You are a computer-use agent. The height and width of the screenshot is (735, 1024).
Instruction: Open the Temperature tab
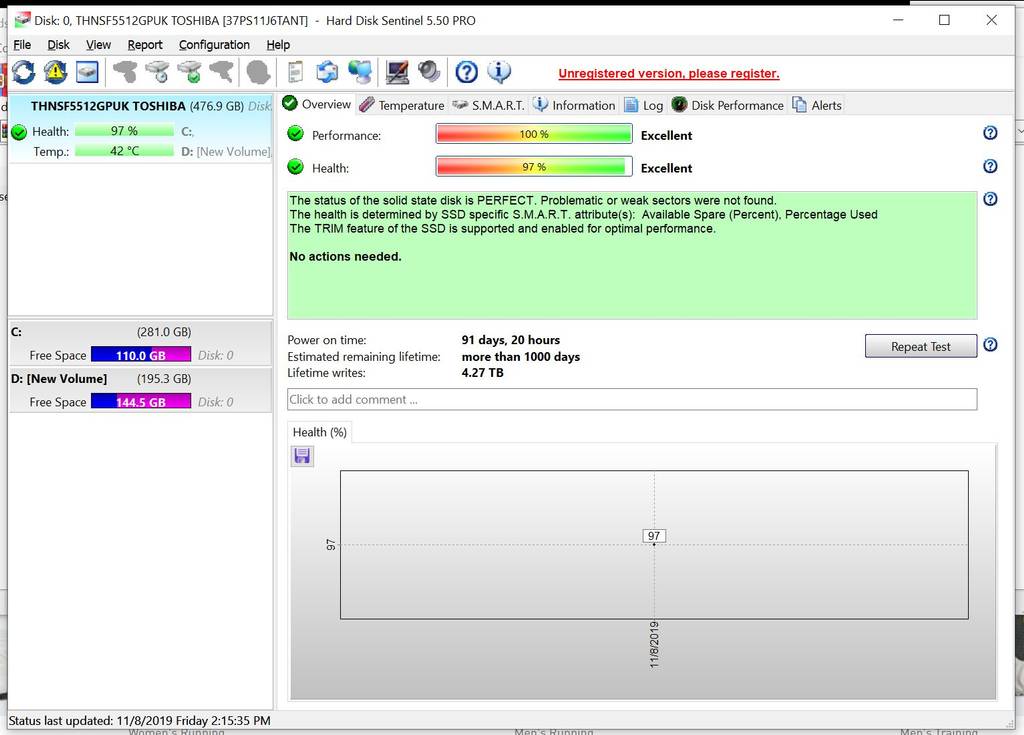click(x=402, y=105)
